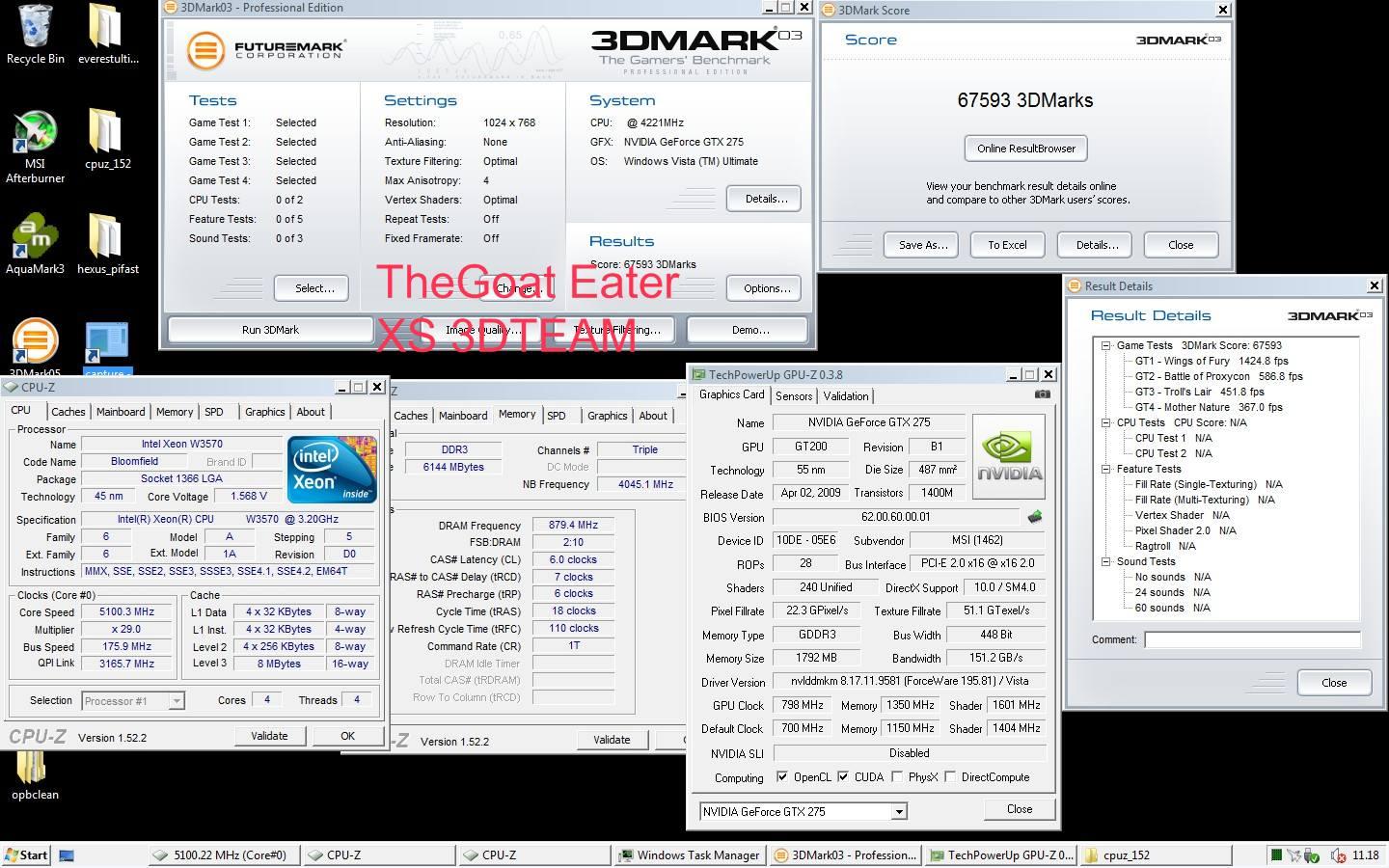Click Validate in the front CPU-Z window

pos(269,736)
